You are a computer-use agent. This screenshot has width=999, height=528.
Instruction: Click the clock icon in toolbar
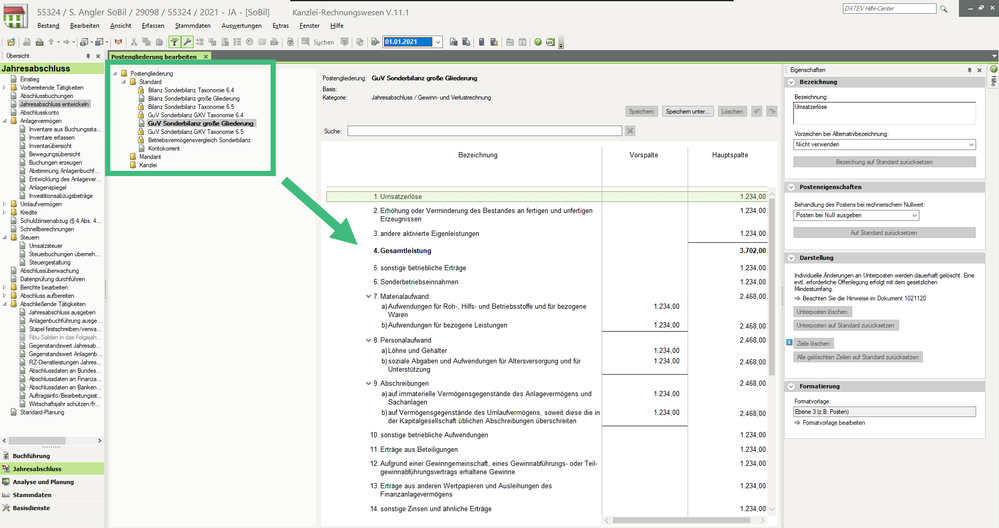pos(249,42)
